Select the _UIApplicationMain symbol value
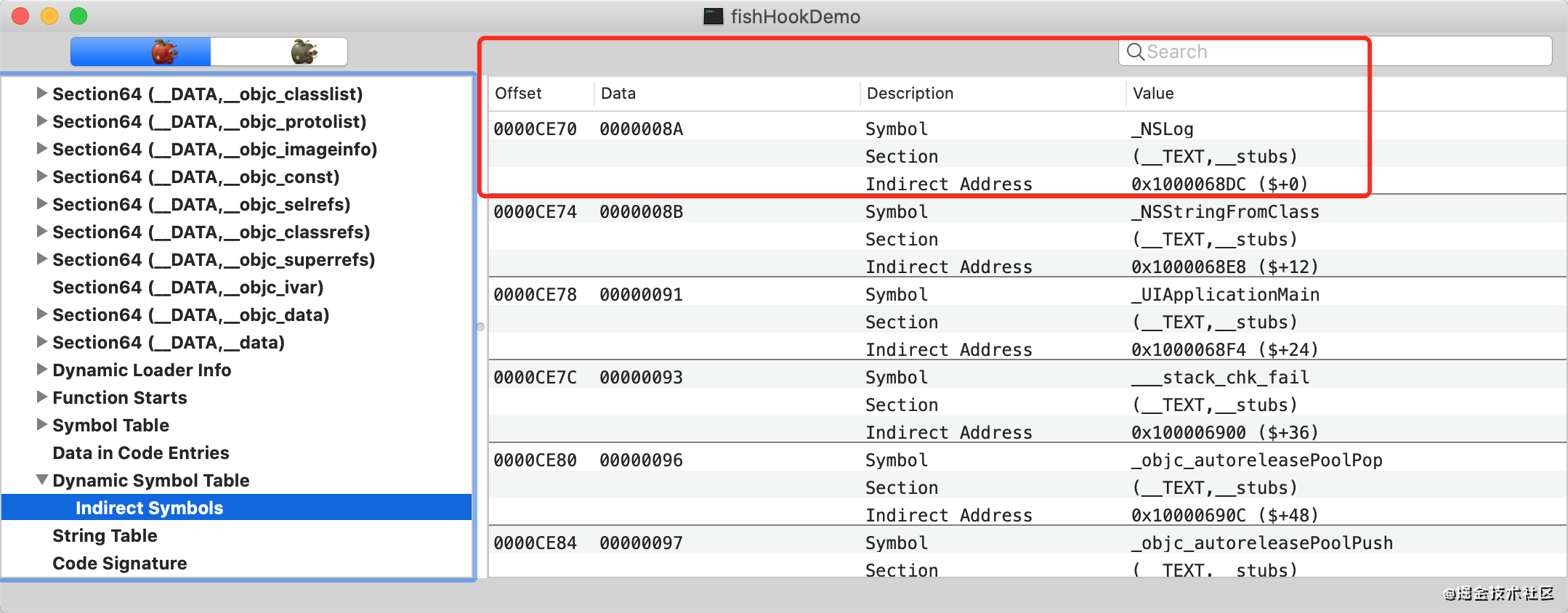The height and width of the screenshot is (613, 1568). tap(1226, 295)
